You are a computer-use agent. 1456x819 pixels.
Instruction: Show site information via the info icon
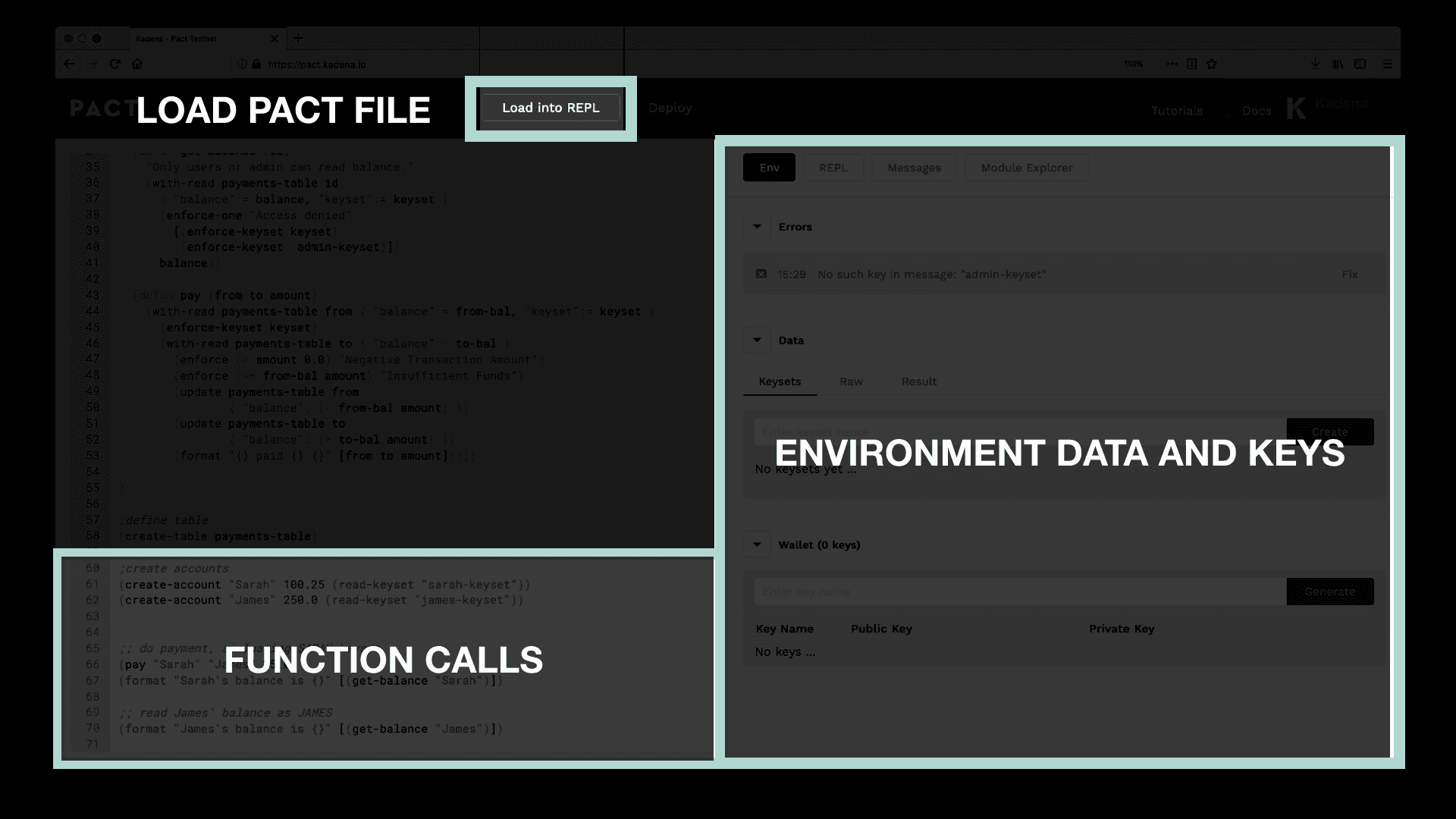click(243, 64)
